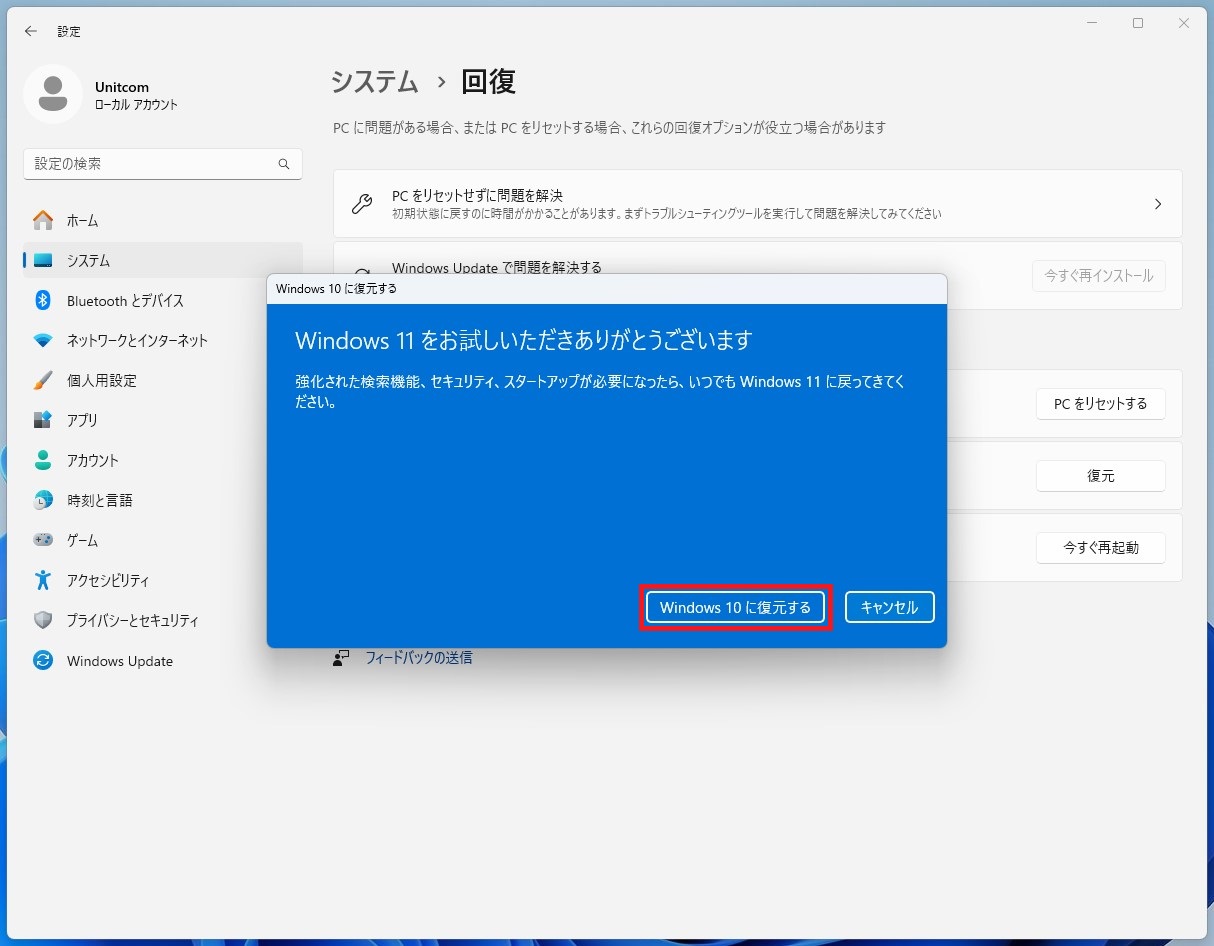Click the Accounts person icon
1214x946 pixels.
tap(43, 460)
